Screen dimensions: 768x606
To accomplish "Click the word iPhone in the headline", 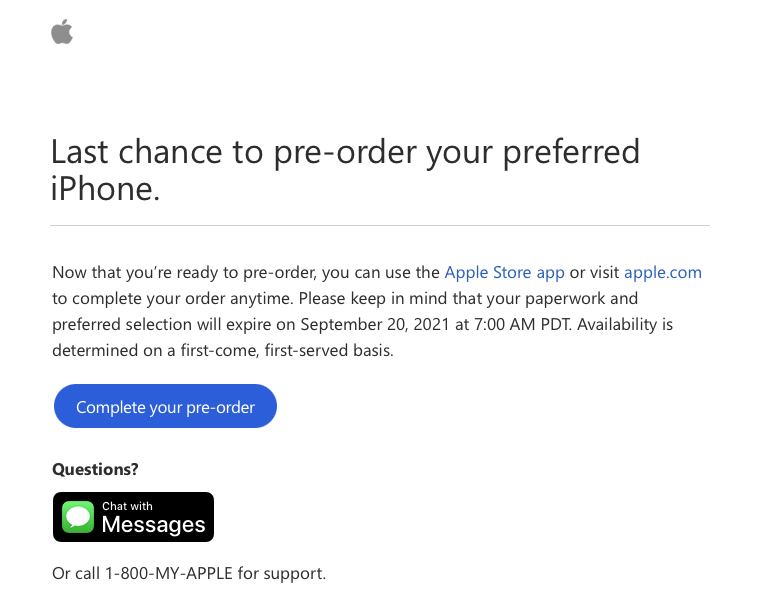I will (x=105, y=189).
